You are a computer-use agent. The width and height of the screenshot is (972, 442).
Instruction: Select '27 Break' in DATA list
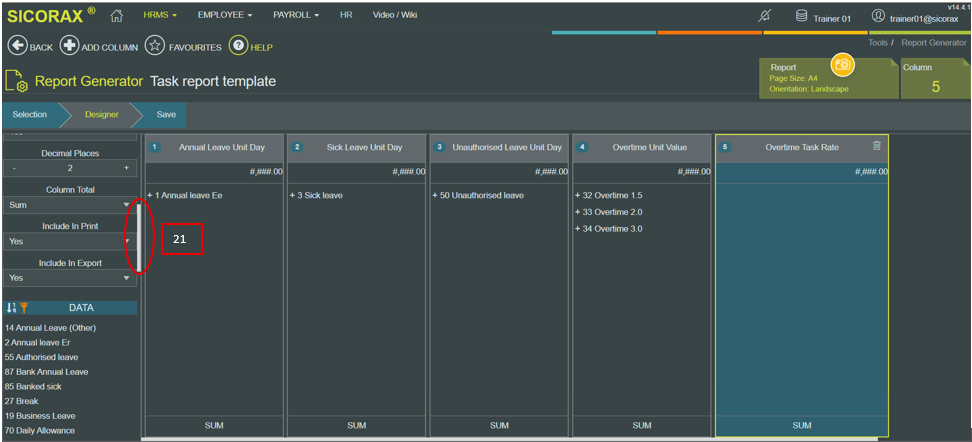click(21, 401)
